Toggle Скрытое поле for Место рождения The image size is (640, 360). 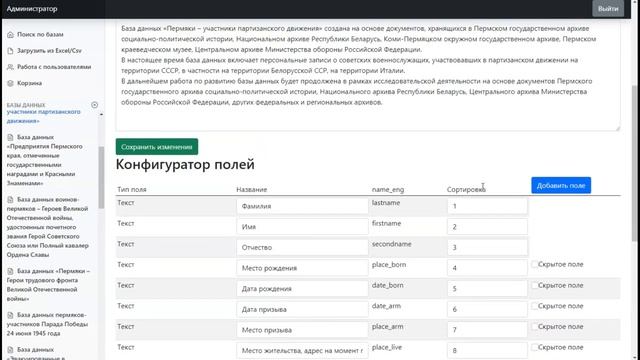534,264
